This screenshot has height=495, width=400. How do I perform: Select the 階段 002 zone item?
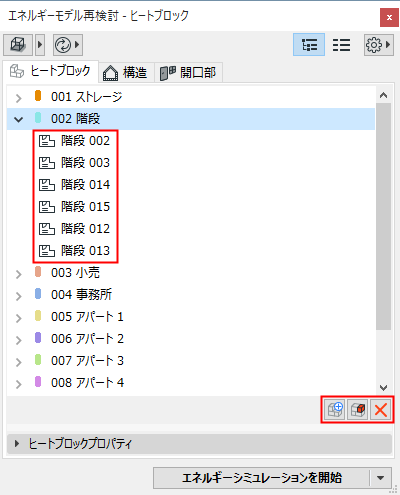coord(85,141)
